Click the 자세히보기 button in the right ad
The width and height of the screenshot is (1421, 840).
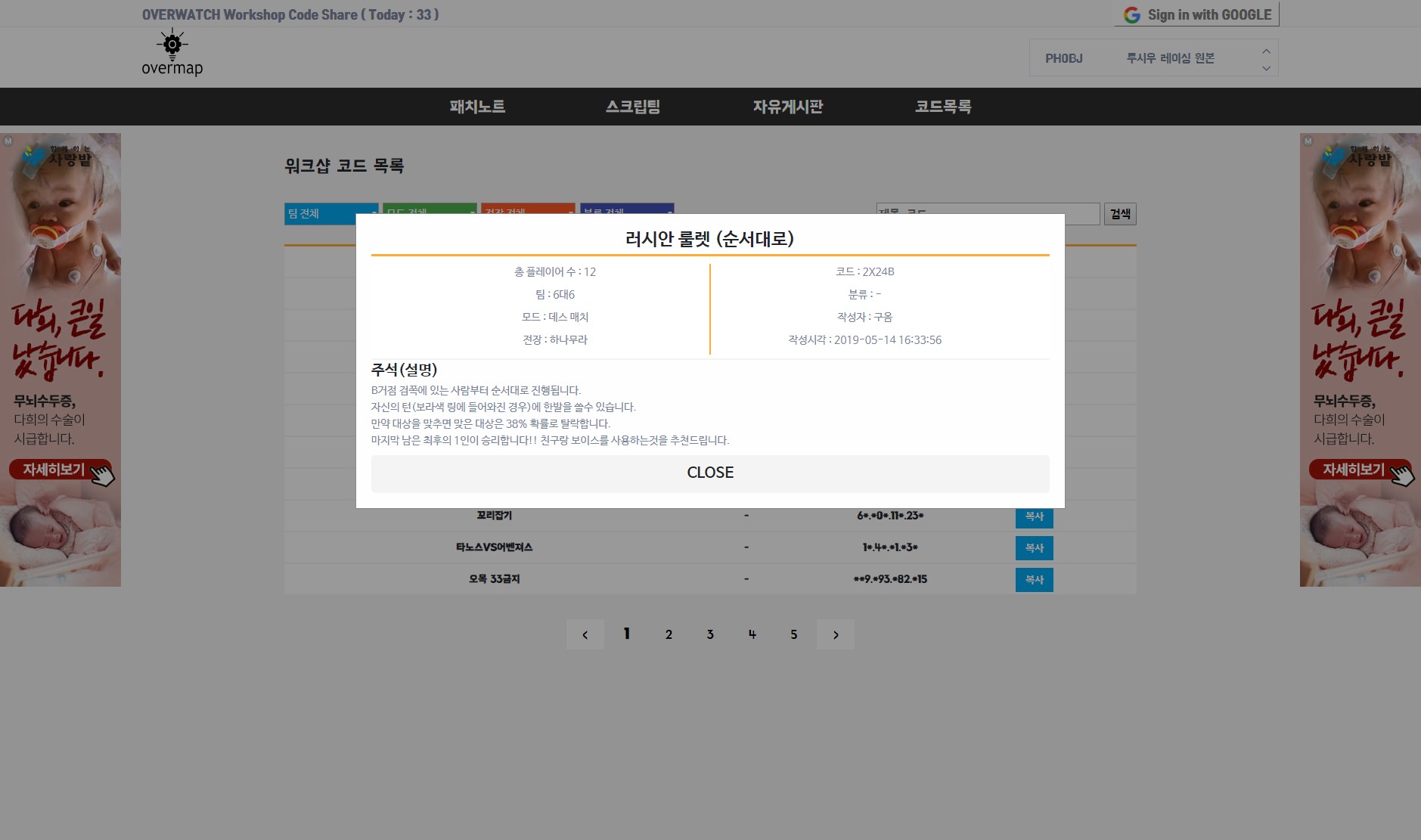[x=1360, y=470]
